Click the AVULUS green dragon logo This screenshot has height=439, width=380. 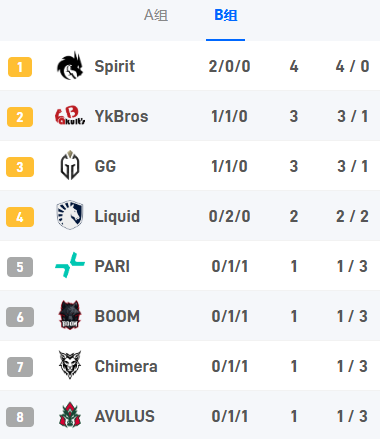(x=70, y=415)
